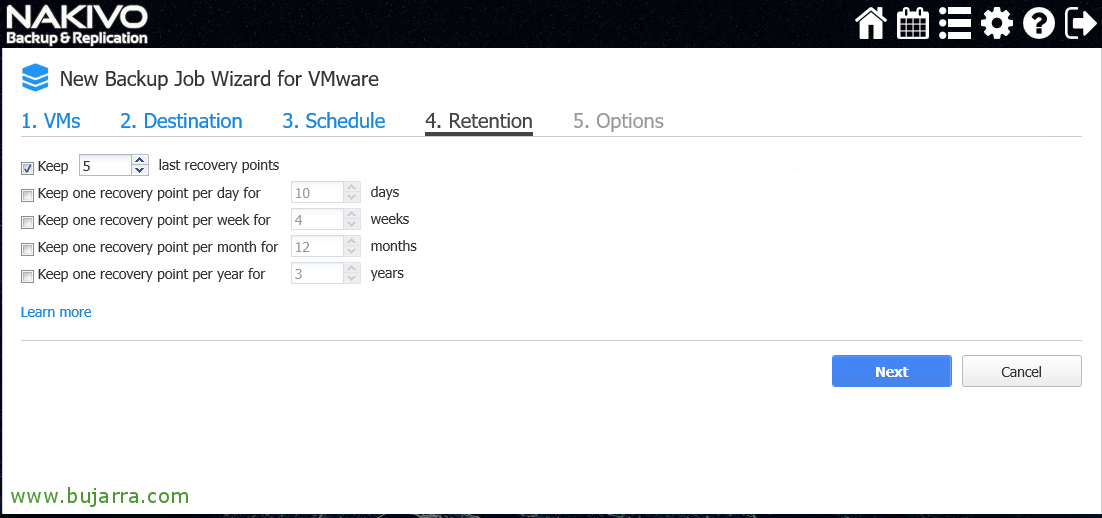
Task: Open the calendar view icon
Action: coord(913,24)
